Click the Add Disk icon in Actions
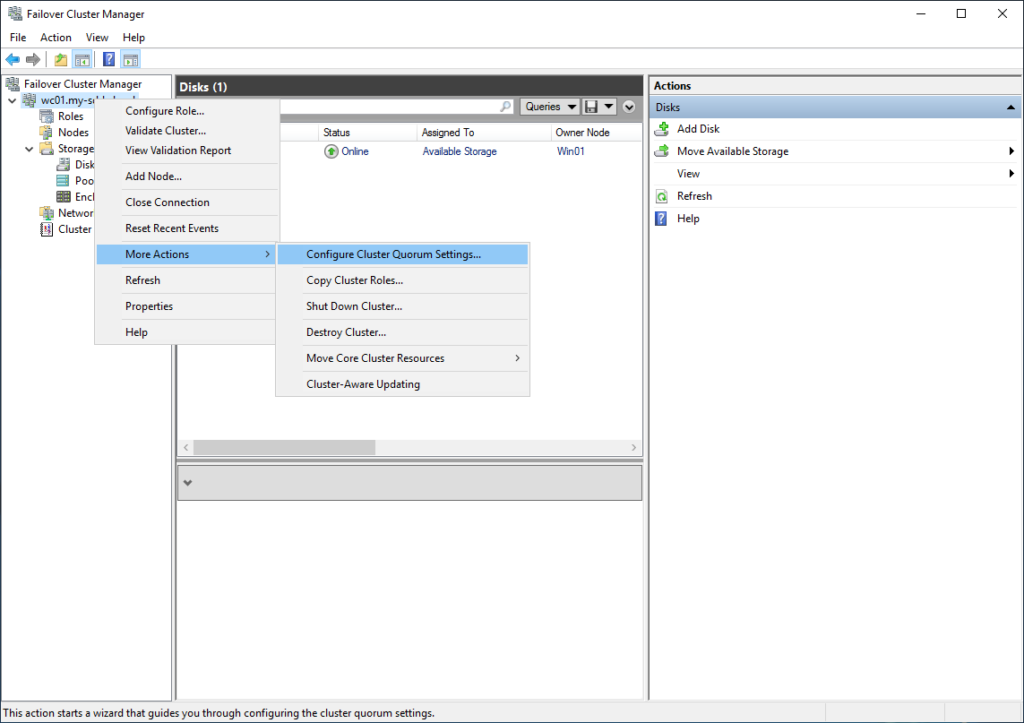This screenshot has width=1024, height=723. pyautogui.click(x=661, y=129)
